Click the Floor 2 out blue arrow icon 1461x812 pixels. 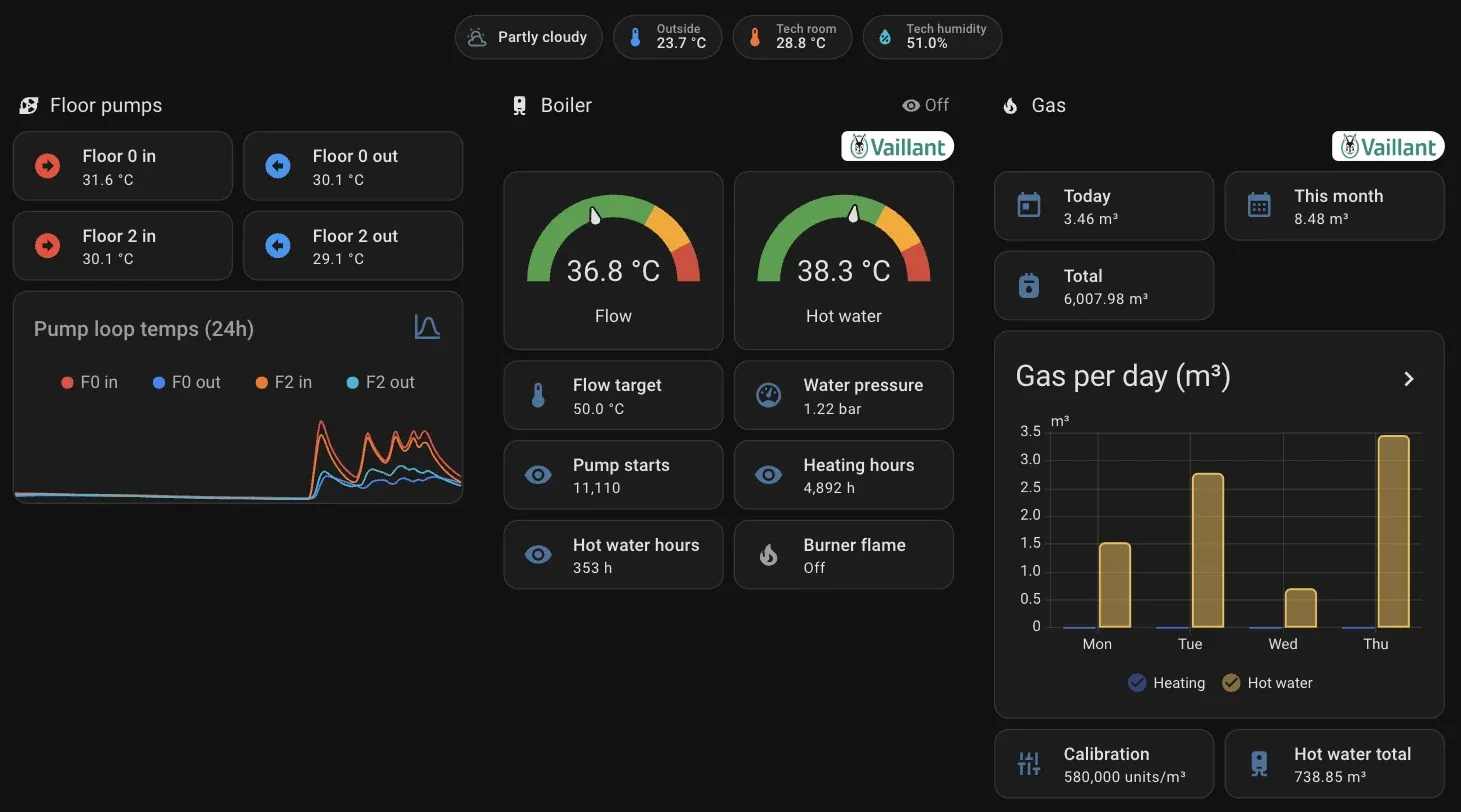pyautogui.click(x=278, y=246)
